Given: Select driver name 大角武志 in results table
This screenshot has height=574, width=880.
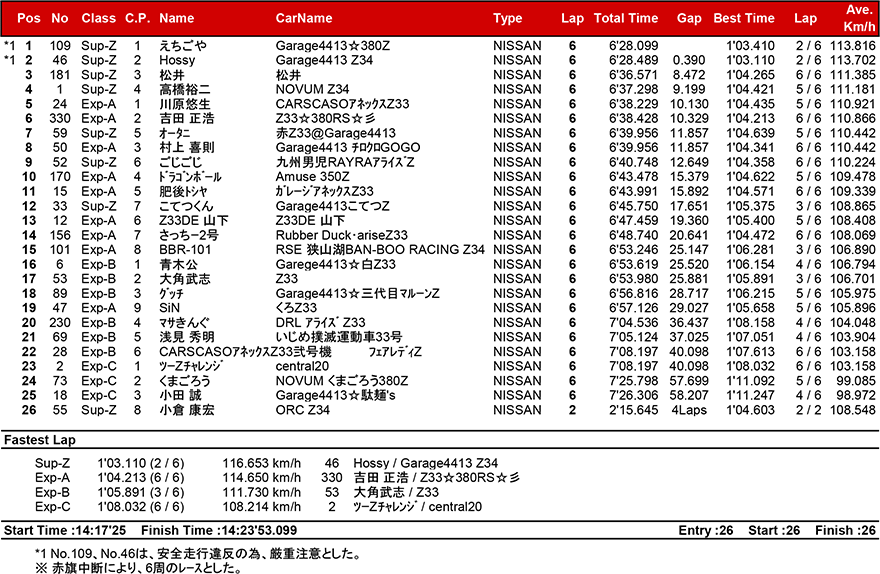Looking at the screenshot, I should click(x=185, y=279).
